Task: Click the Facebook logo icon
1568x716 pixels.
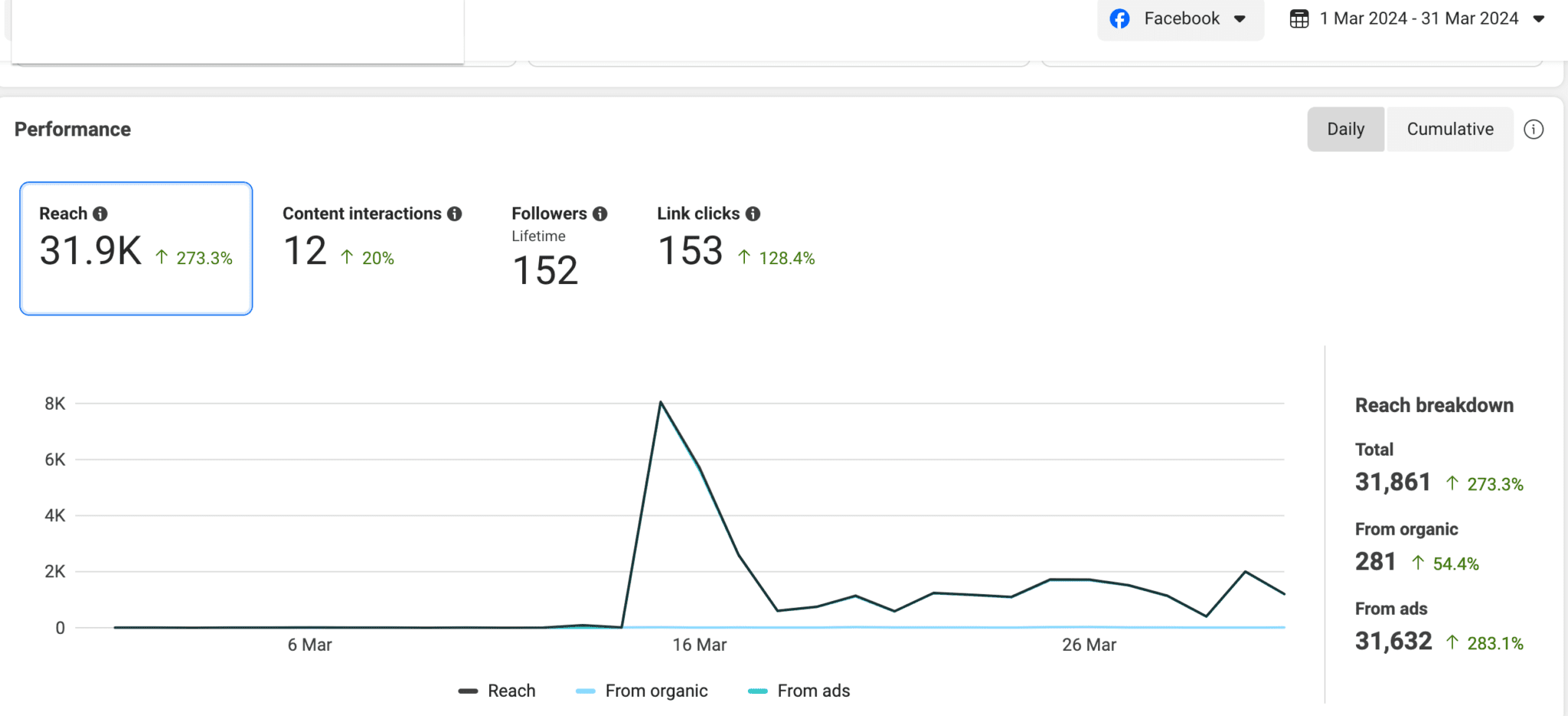Action: pyautogui.click(x=1119, y=19)
